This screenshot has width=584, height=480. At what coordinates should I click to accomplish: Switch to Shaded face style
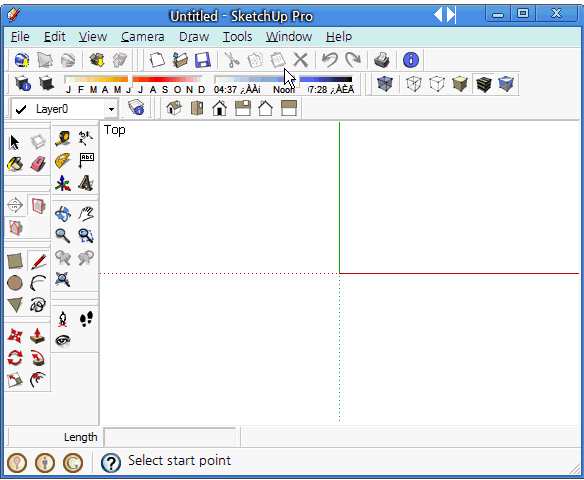click(x=460, y=84)
